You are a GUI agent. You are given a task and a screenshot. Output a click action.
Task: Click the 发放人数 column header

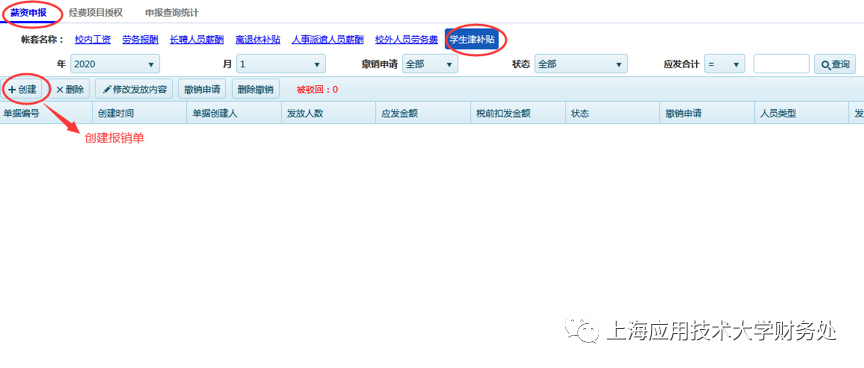(328, 113)
